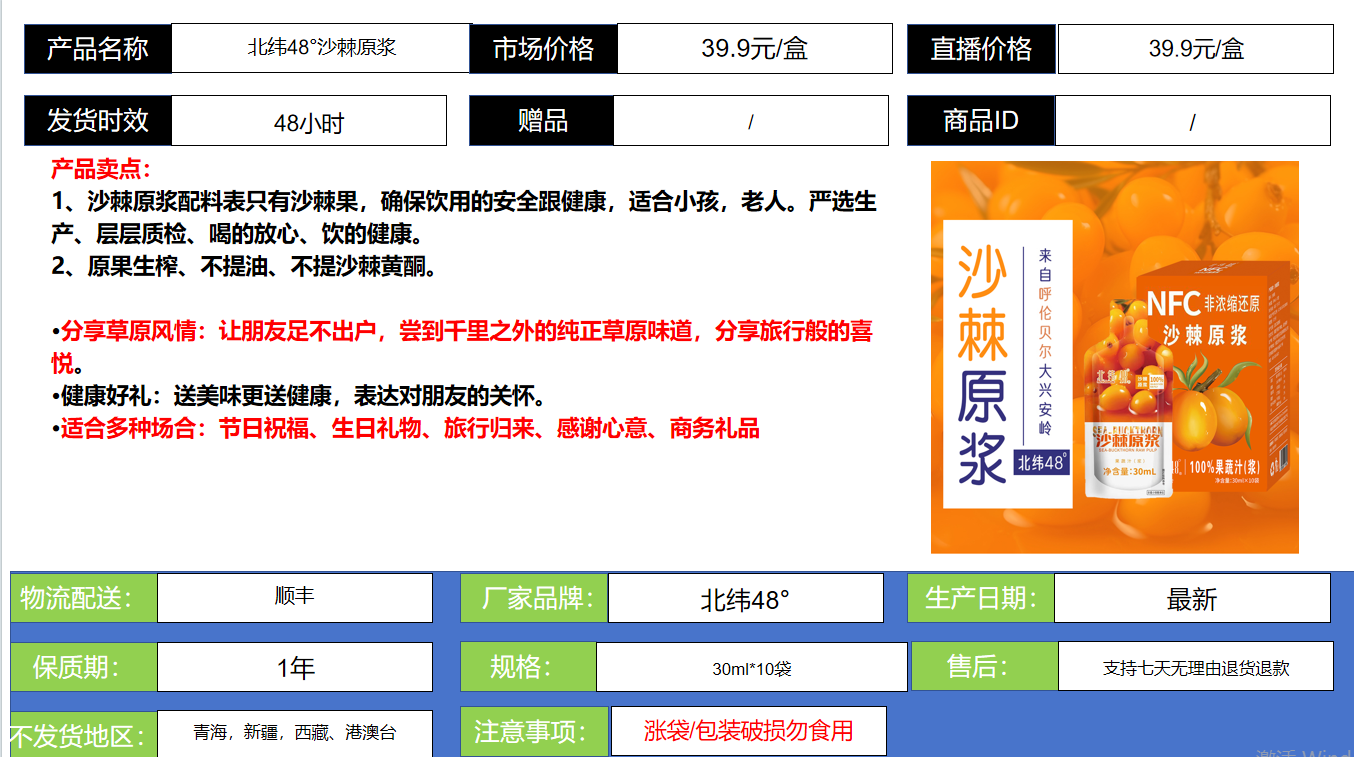Click the sea buckthorn product image
Viewport: 1354px width, 757px height.
click(x=1114, y=357)
